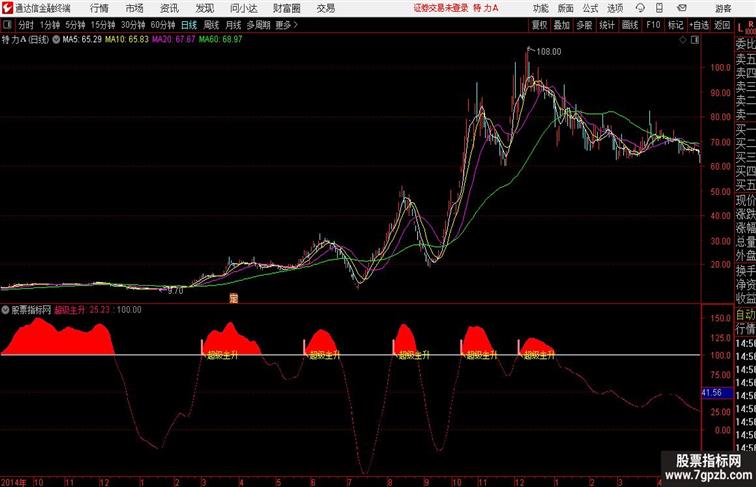756x487 pixels.
Task: Open the 资讯 menu
Action: click(169, 8)
